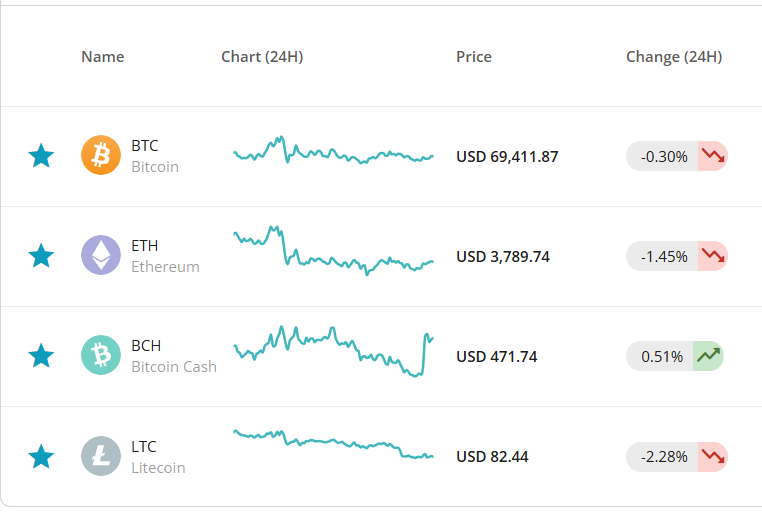Viewport: 762px width, 524px height.
Task: Click the purple Ethereum logo icon
Action: 101,255
